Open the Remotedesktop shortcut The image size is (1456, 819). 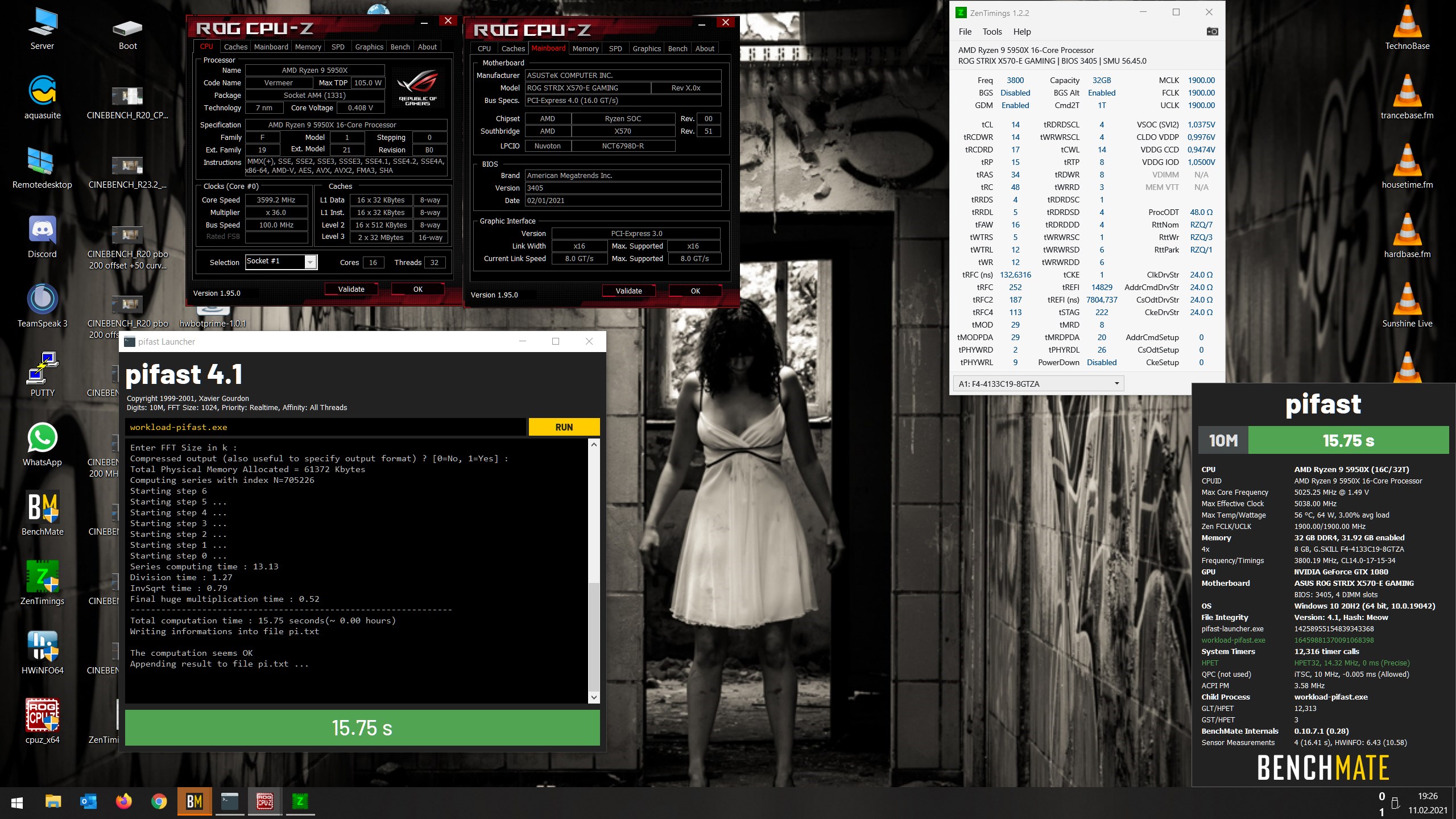pyautogui.click(x=42, y=168)
